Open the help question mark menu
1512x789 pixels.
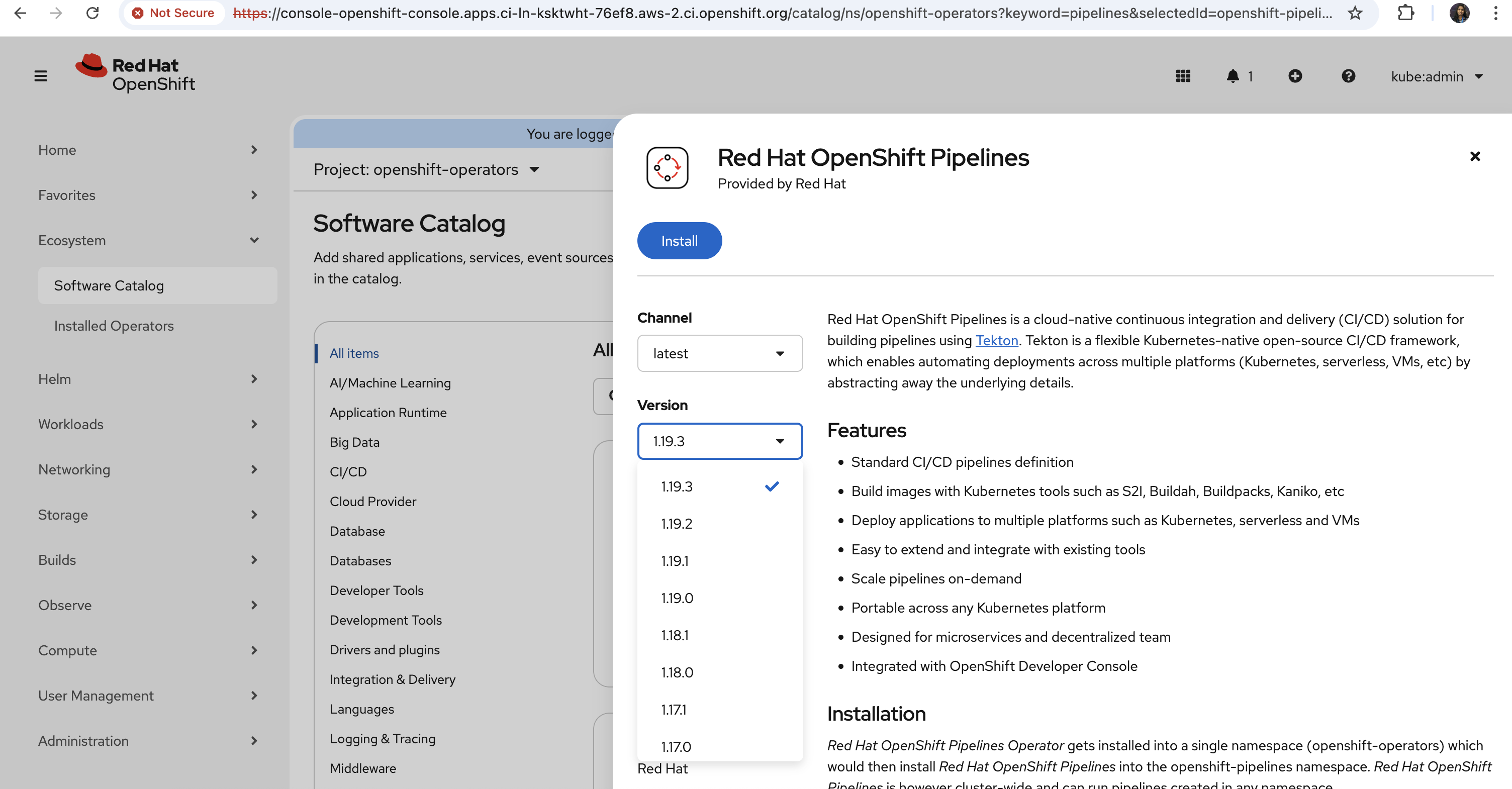pyautogui.click(x=1348, y=76)
